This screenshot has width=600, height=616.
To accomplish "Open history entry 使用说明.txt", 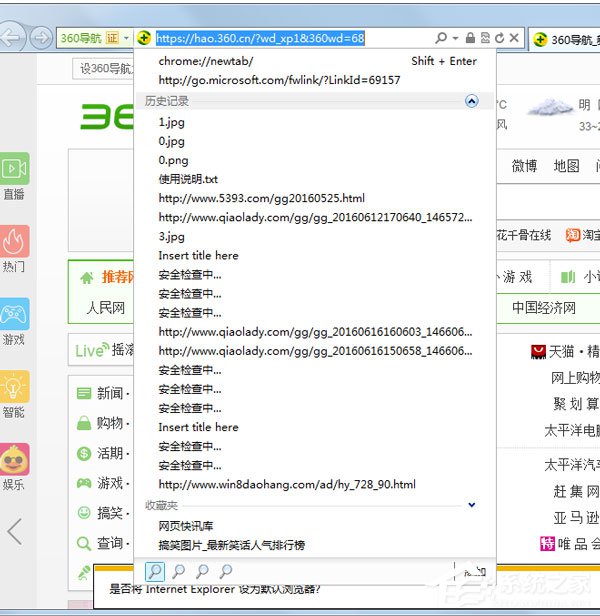I will [188, 179].
